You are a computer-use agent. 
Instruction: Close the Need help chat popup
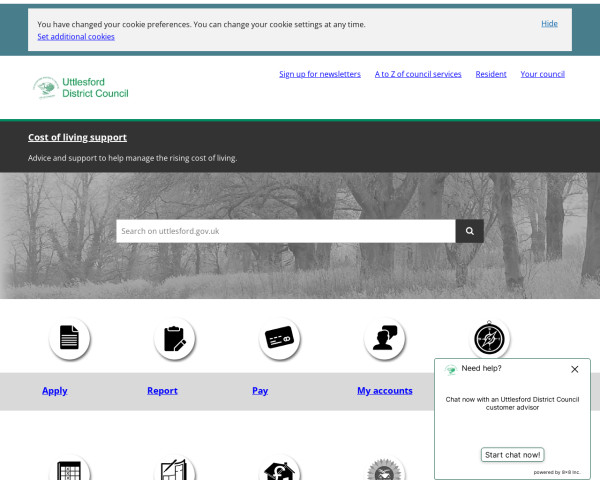click(x=574, y=369)
